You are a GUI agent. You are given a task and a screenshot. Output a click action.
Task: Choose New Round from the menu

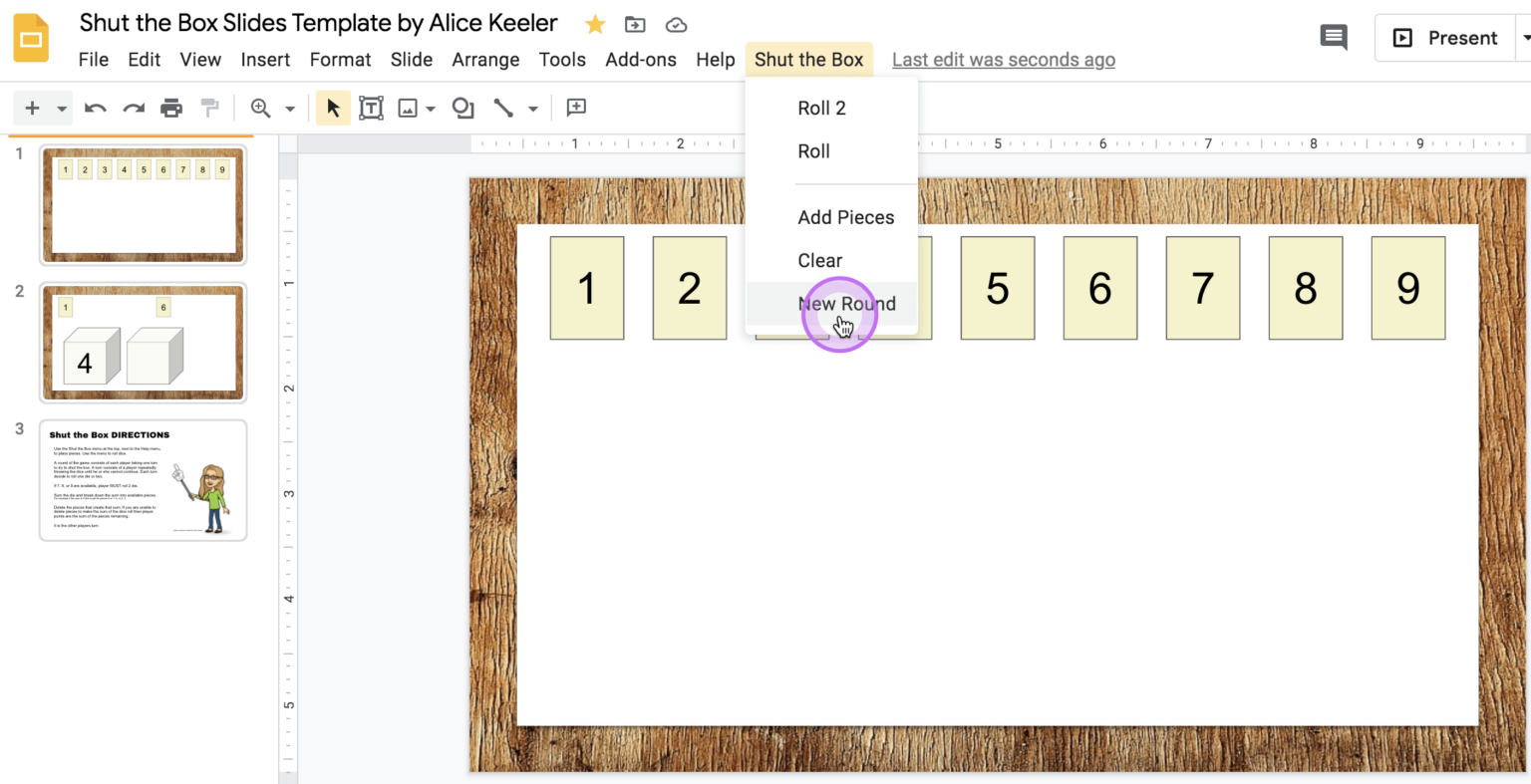(847, 304)
